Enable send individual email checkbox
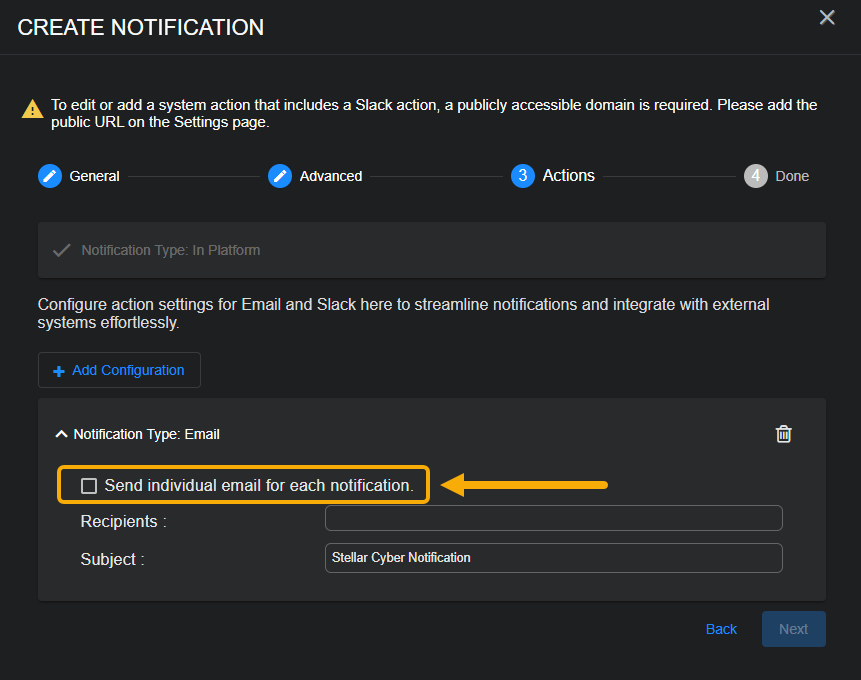 tap(89, 486)
